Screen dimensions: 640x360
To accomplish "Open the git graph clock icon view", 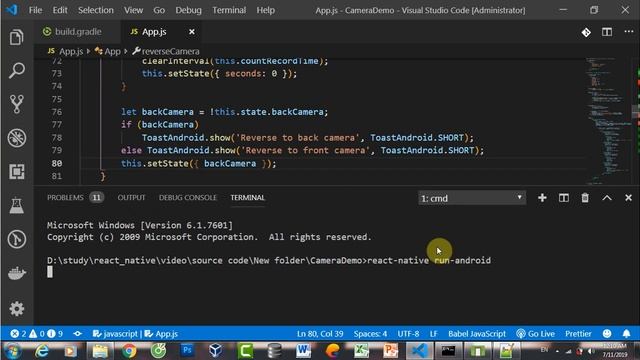I will [16, 239].
